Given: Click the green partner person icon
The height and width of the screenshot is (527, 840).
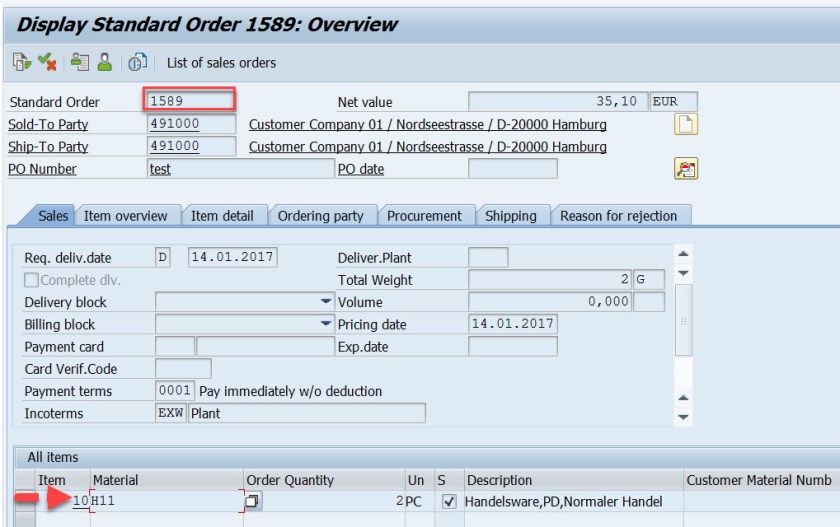Looking at the screenshot, I should tap(105, 62).
